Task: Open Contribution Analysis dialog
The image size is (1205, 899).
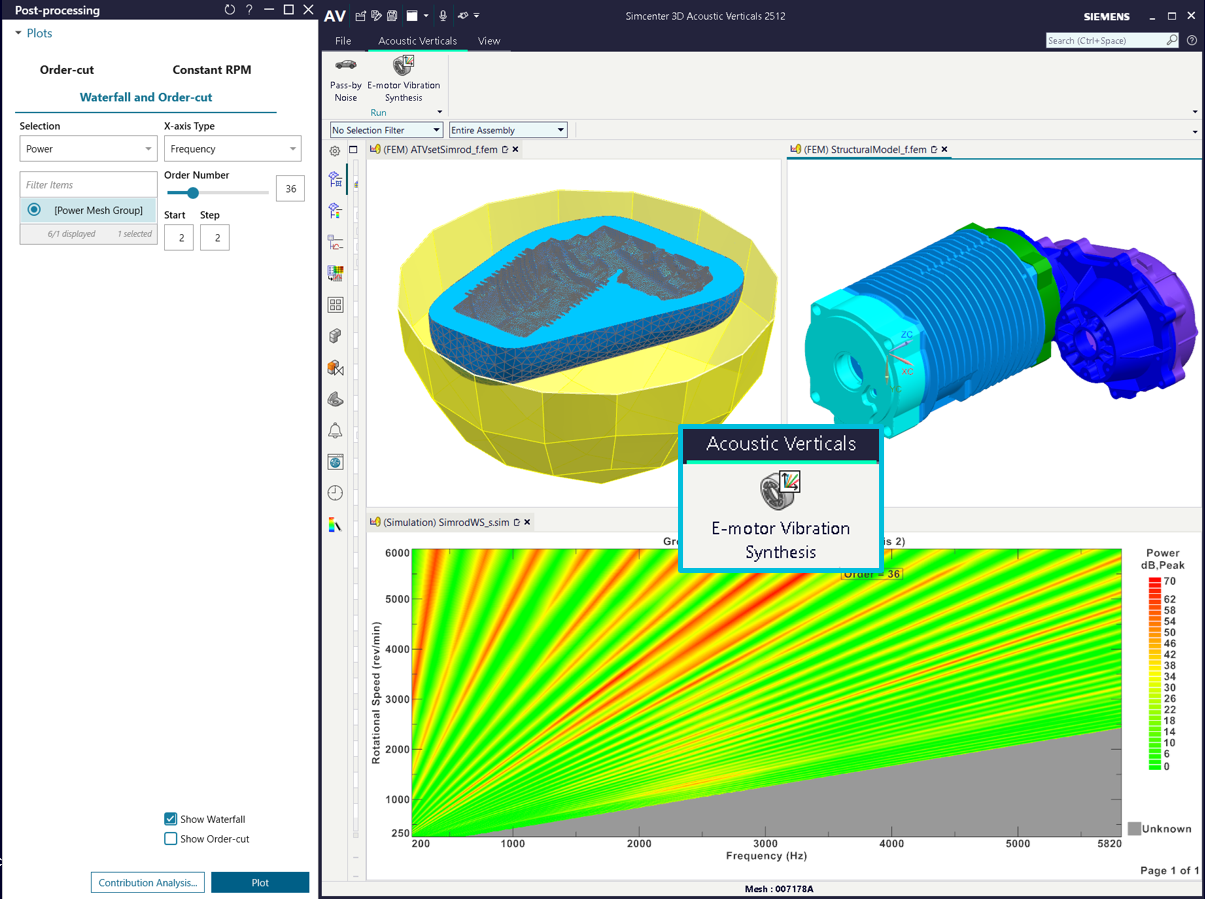Action: [148, 883]
